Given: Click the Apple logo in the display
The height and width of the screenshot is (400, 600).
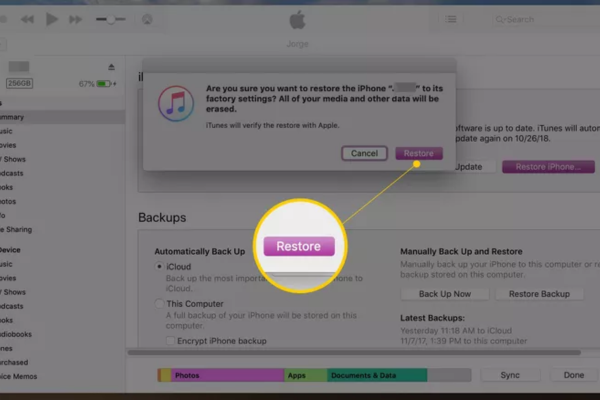Looking at the screenshot, I should click(297, 20).
